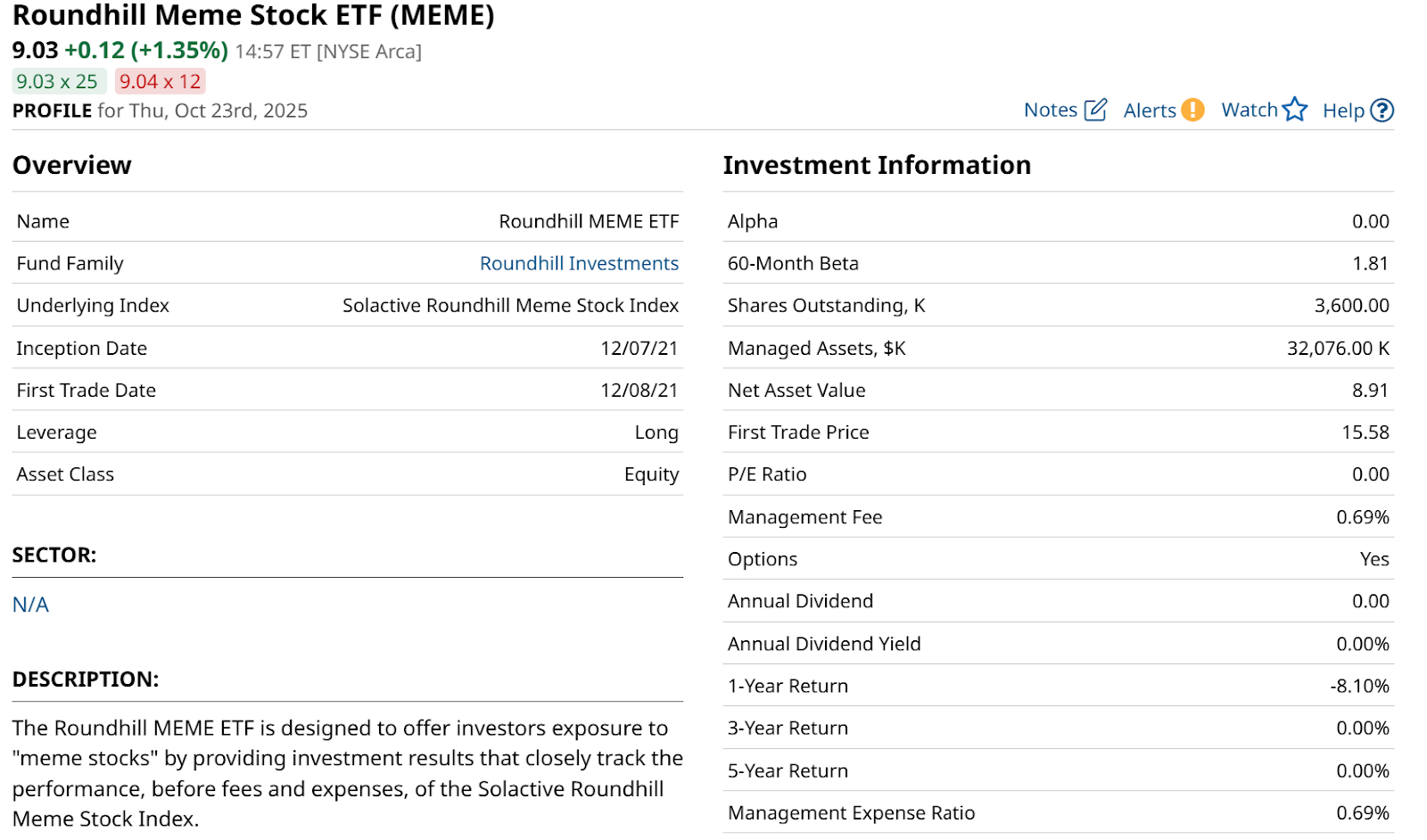Click the Notes pencil-and-paper icon
This screenshot has width=1427, height=840.
coord(1095,110)
